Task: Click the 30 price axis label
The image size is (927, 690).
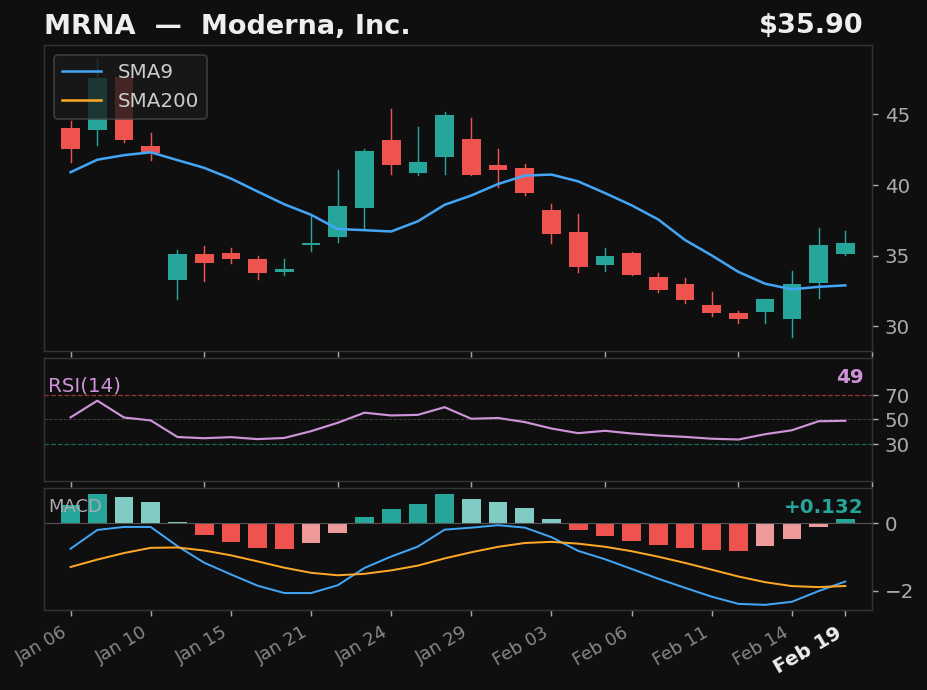Action: [x=897, y=326]
